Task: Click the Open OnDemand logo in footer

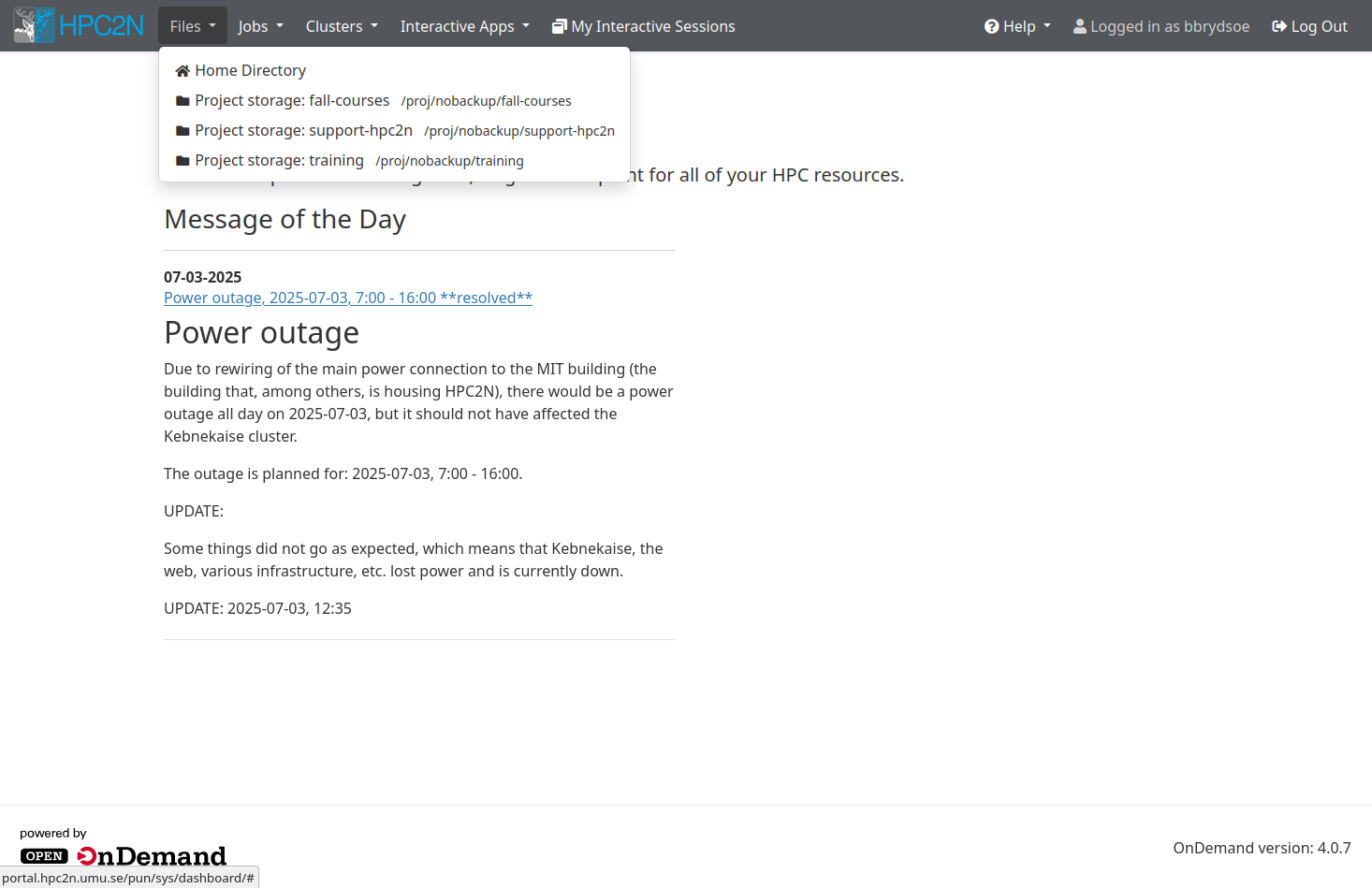Action: point(124,855)
